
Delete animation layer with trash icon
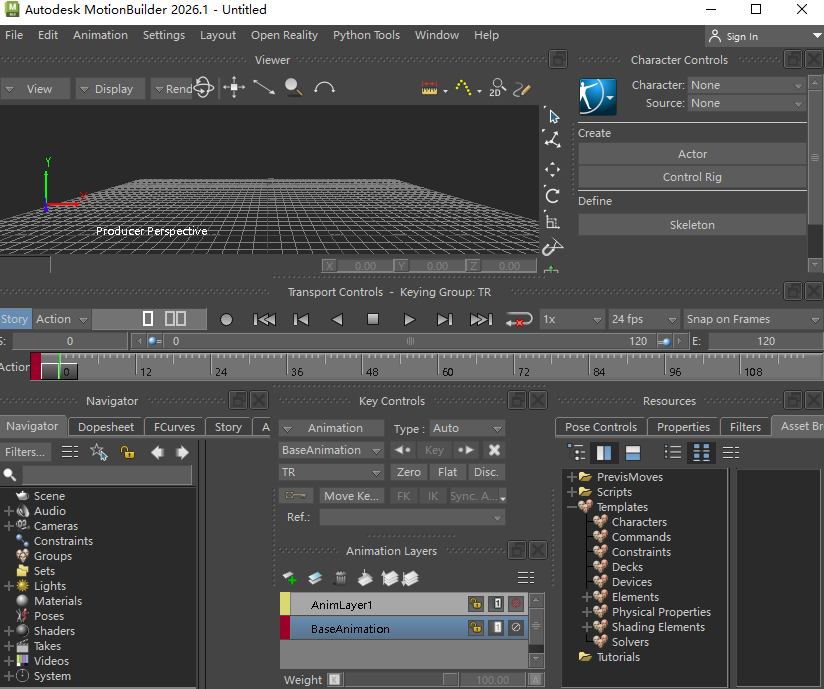[x=341, y=578]
